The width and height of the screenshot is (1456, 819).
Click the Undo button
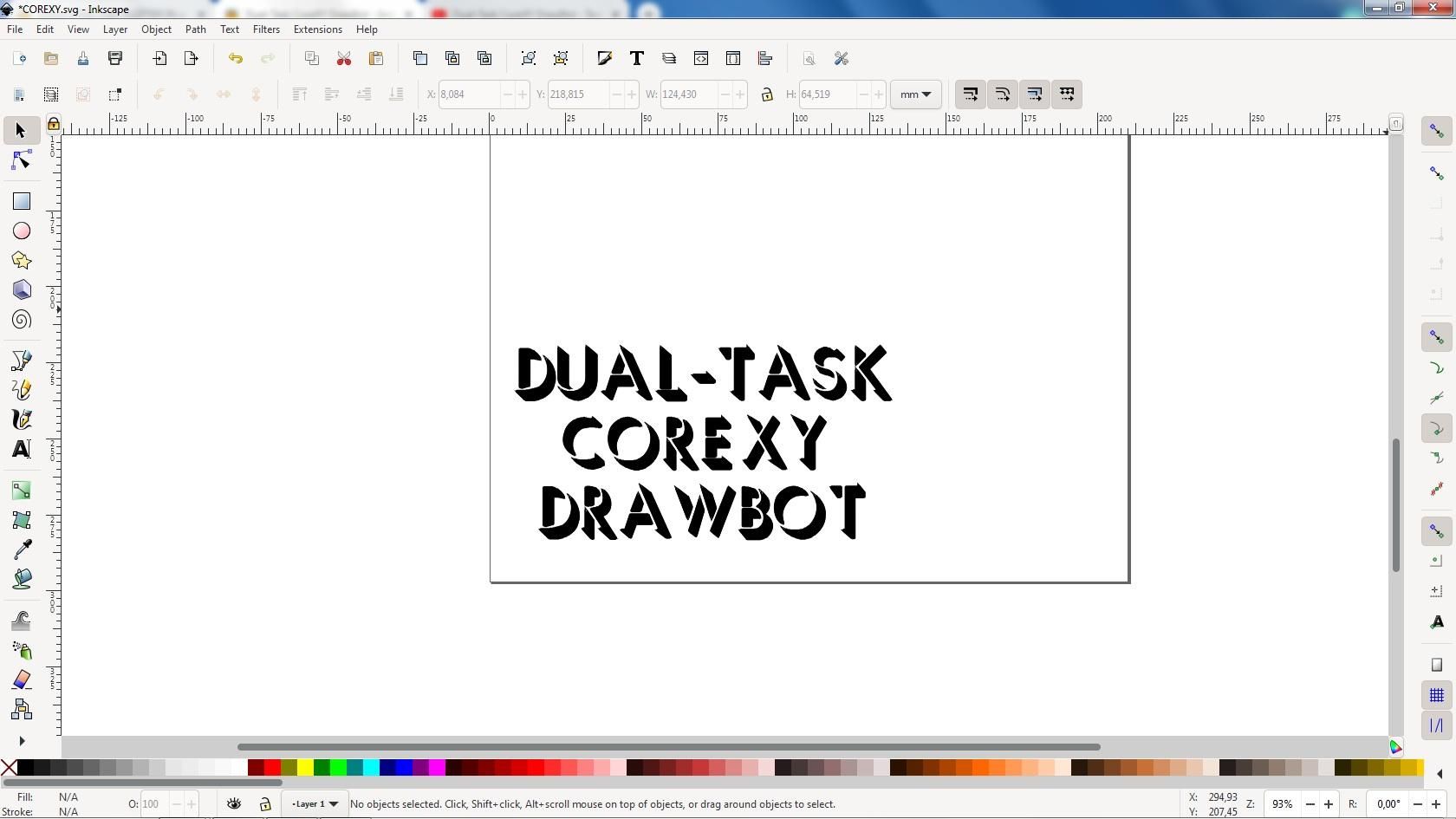pyautogui.click(x=236, y=58)
